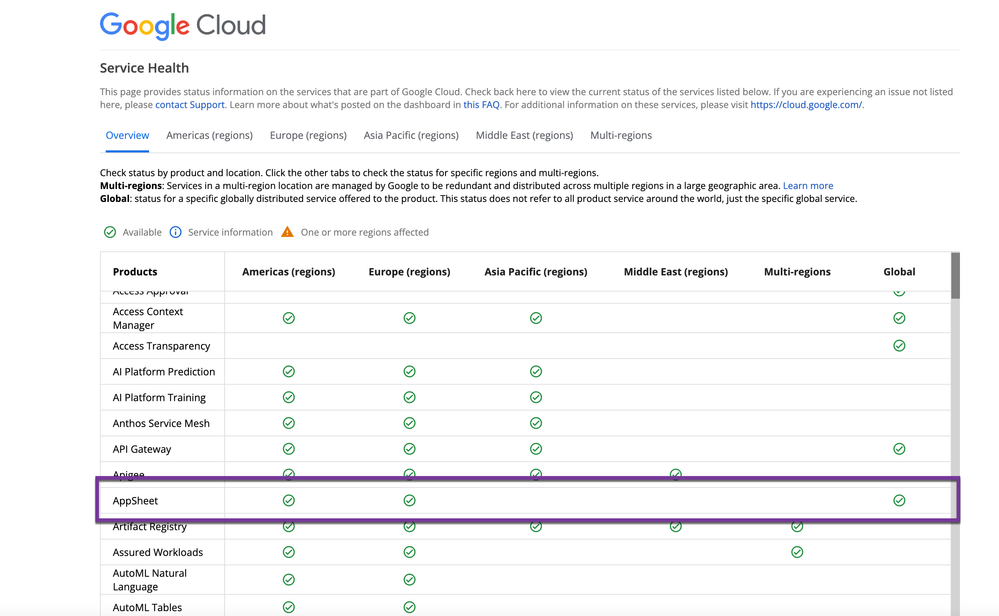Click AutoML Natural Language's Americas status checkmark
The width and height of the screenshot is (999, 616).
pos(289,580)
